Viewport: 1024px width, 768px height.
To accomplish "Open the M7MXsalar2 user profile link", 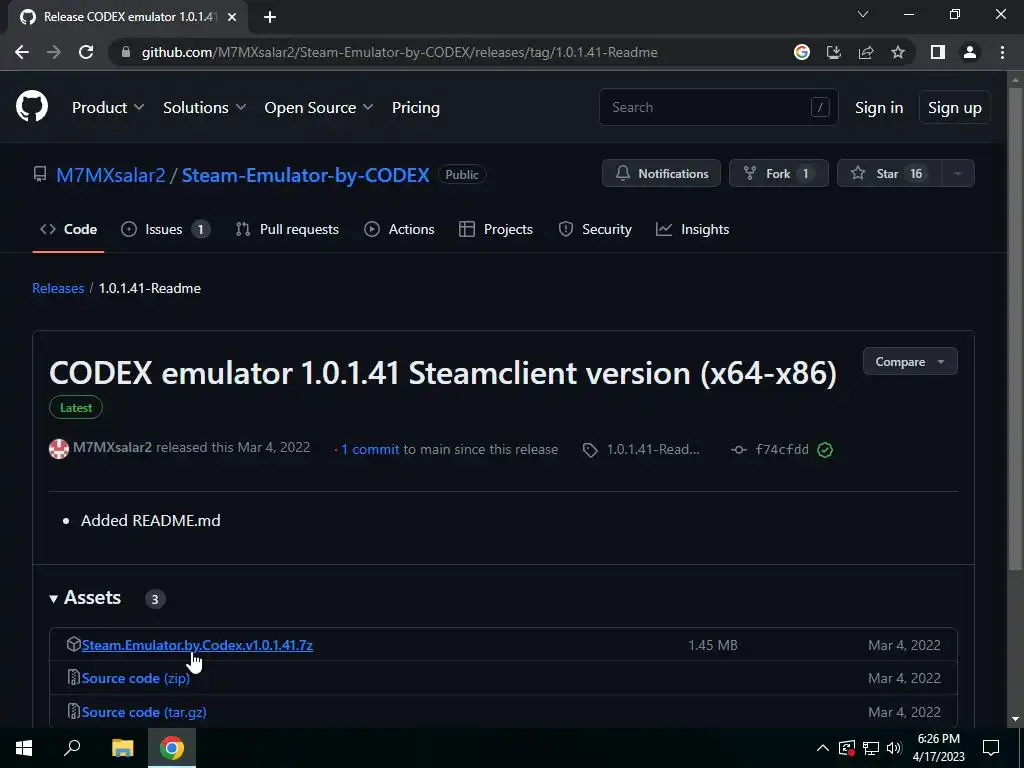I will point(110,175).
